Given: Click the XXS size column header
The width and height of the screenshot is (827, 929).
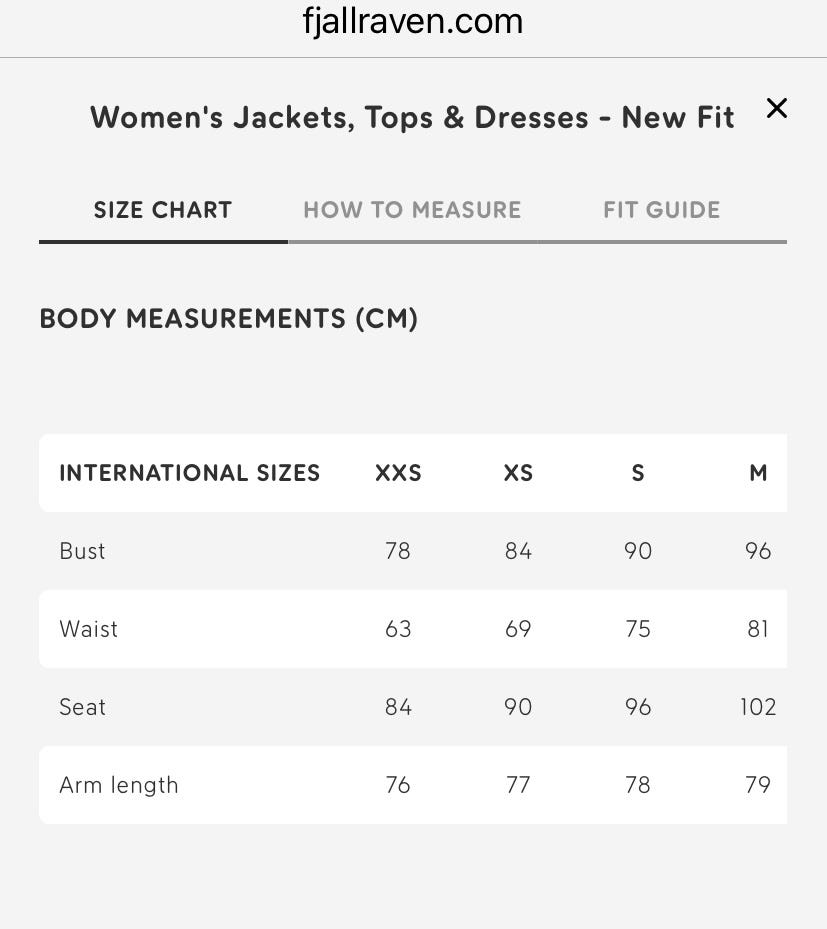Looking at the screenshot, I should pos(398,473).
